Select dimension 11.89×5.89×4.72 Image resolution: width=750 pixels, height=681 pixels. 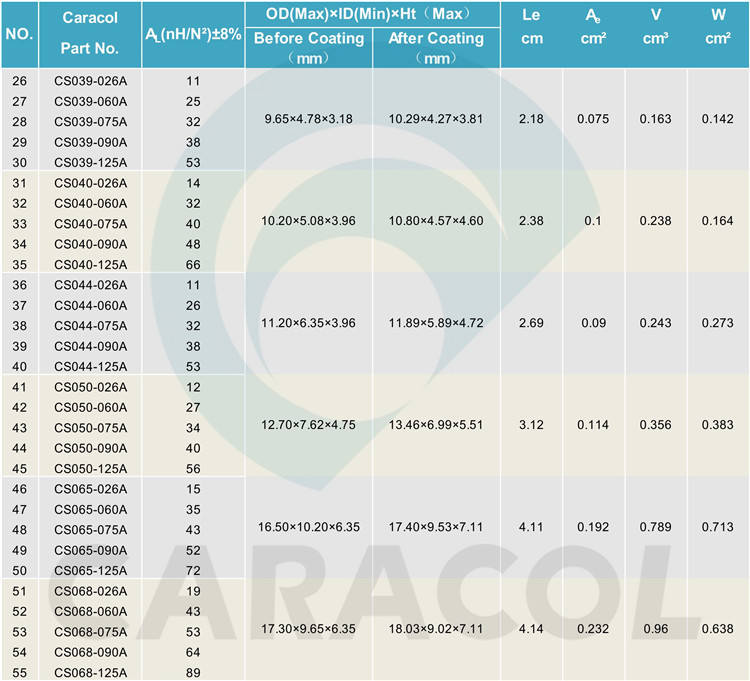[x=436, y=323]
